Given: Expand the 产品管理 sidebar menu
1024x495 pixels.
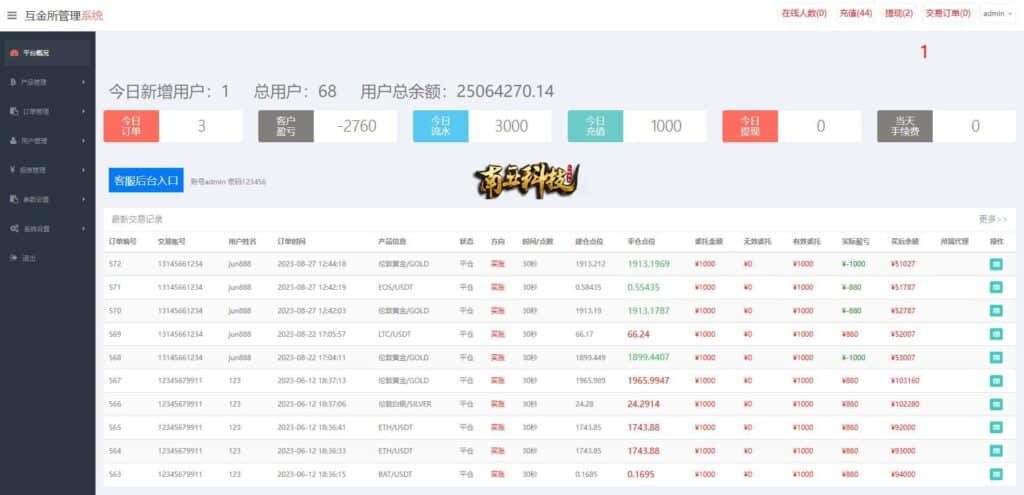Looking at the screenshot, I should click(x=47, y=82).
